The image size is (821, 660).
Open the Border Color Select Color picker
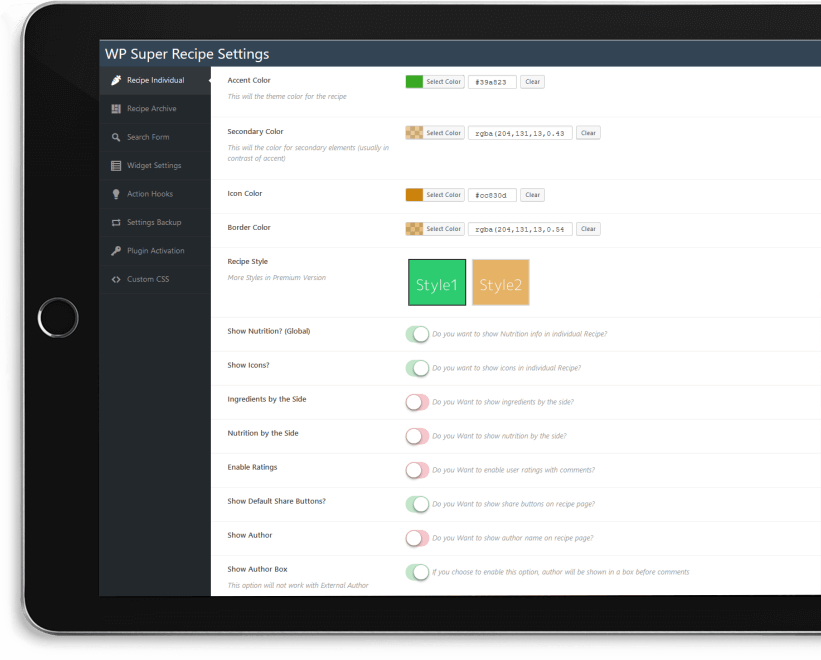click(443, 229)
